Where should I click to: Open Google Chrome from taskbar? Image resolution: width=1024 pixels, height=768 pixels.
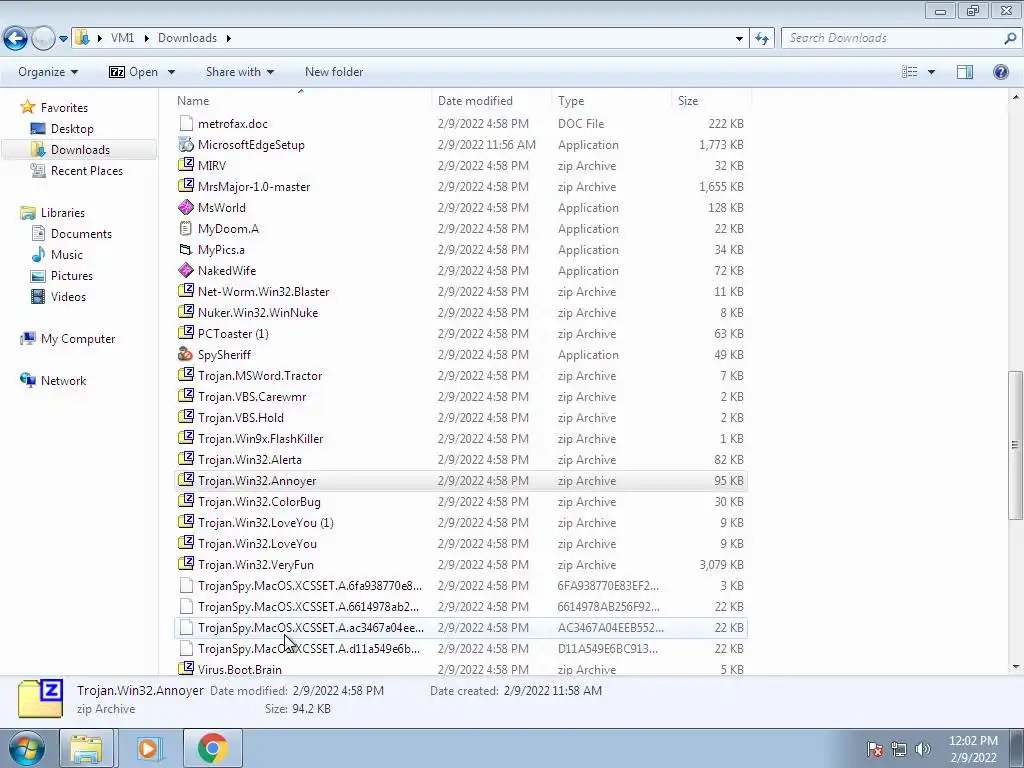click(x=213, y=748)
